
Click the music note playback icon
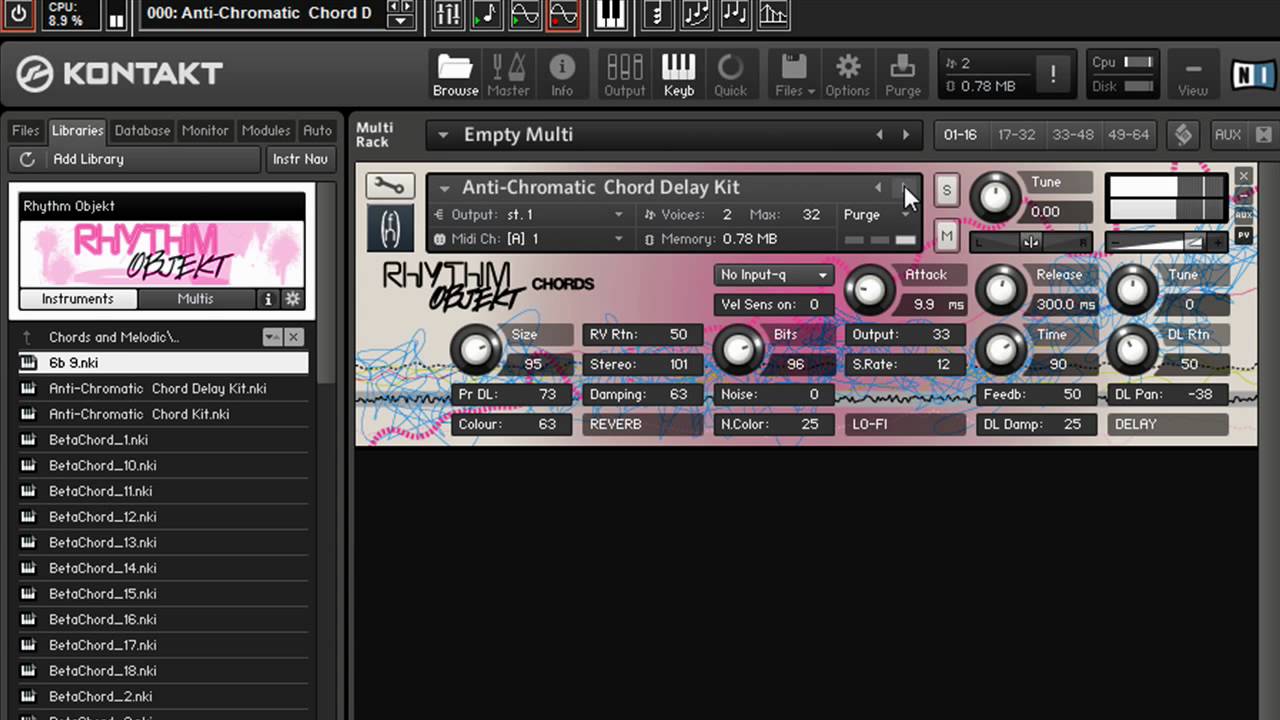[x=487, y=14]
